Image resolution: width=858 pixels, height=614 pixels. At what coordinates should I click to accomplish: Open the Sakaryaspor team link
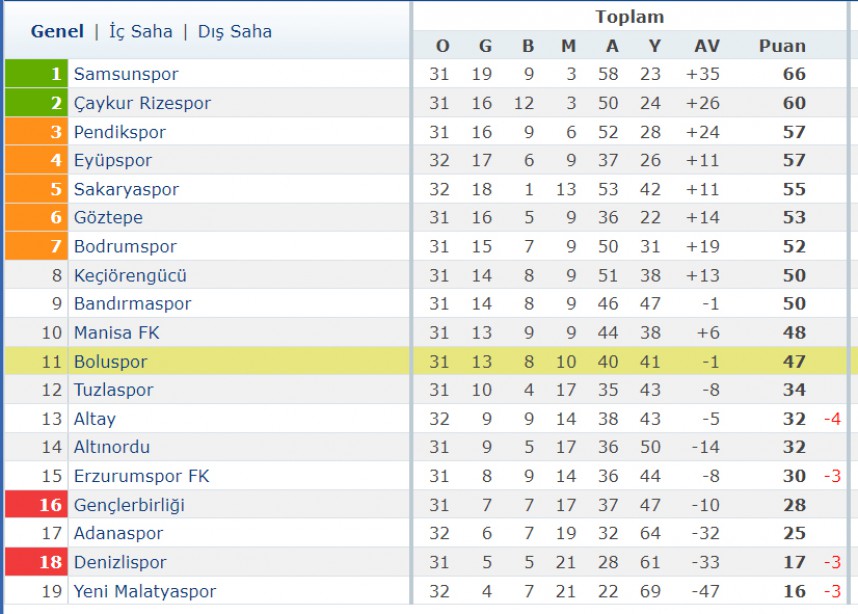pyautogui.click(x=126, y=189)
